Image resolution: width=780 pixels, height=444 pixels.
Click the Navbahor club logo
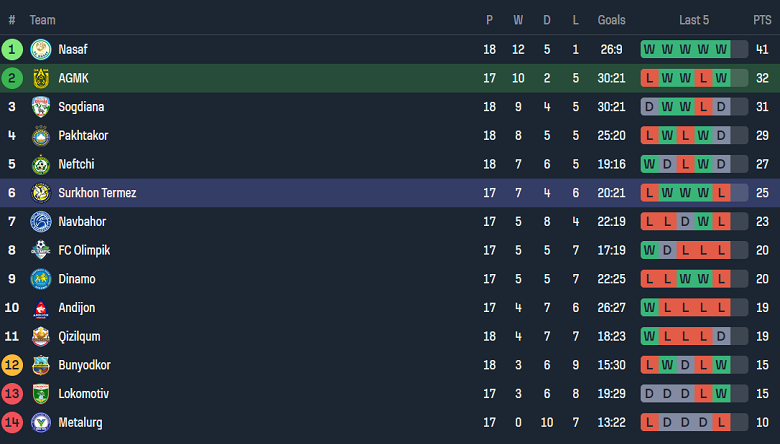tap(41, 222)
